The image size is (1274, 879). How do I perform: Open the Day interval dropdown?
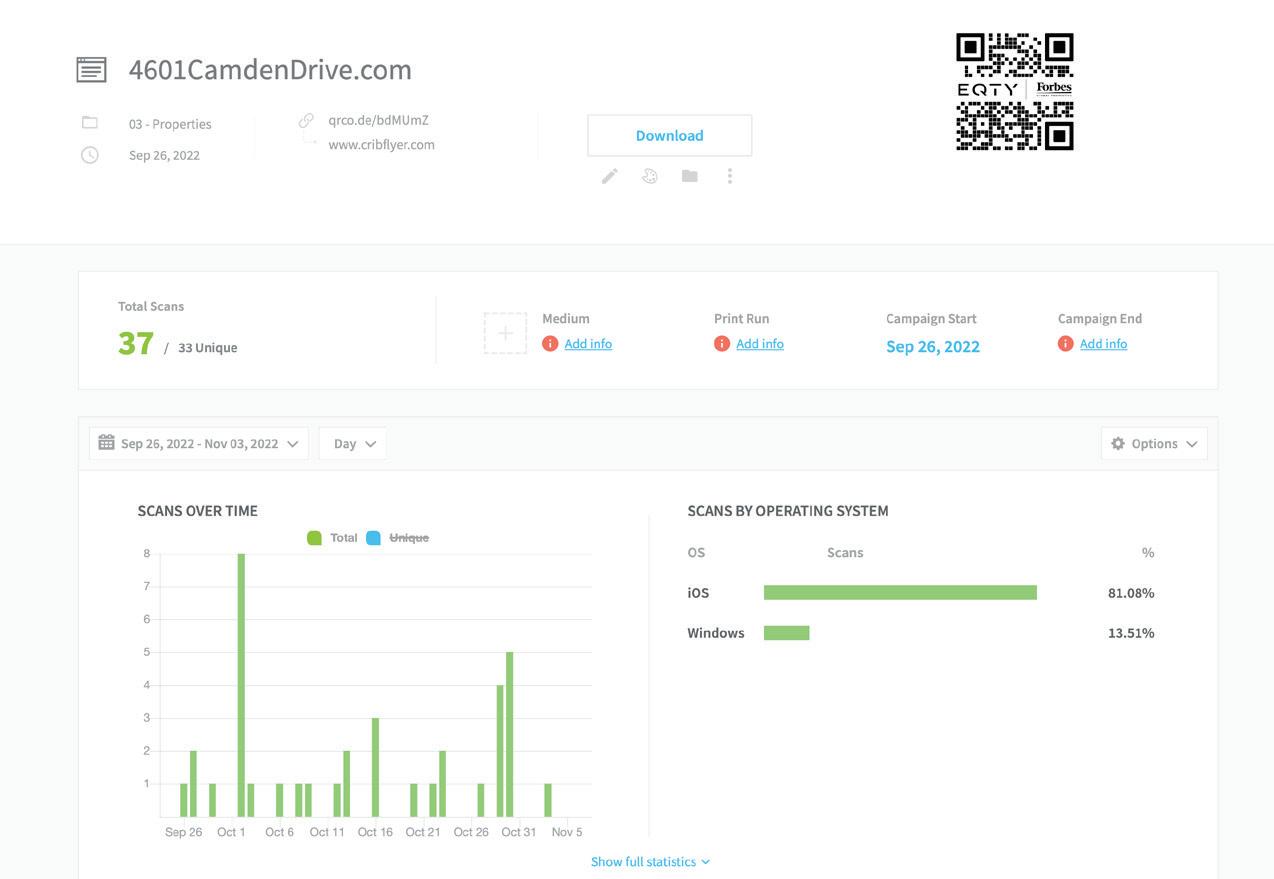click(353, 444)
